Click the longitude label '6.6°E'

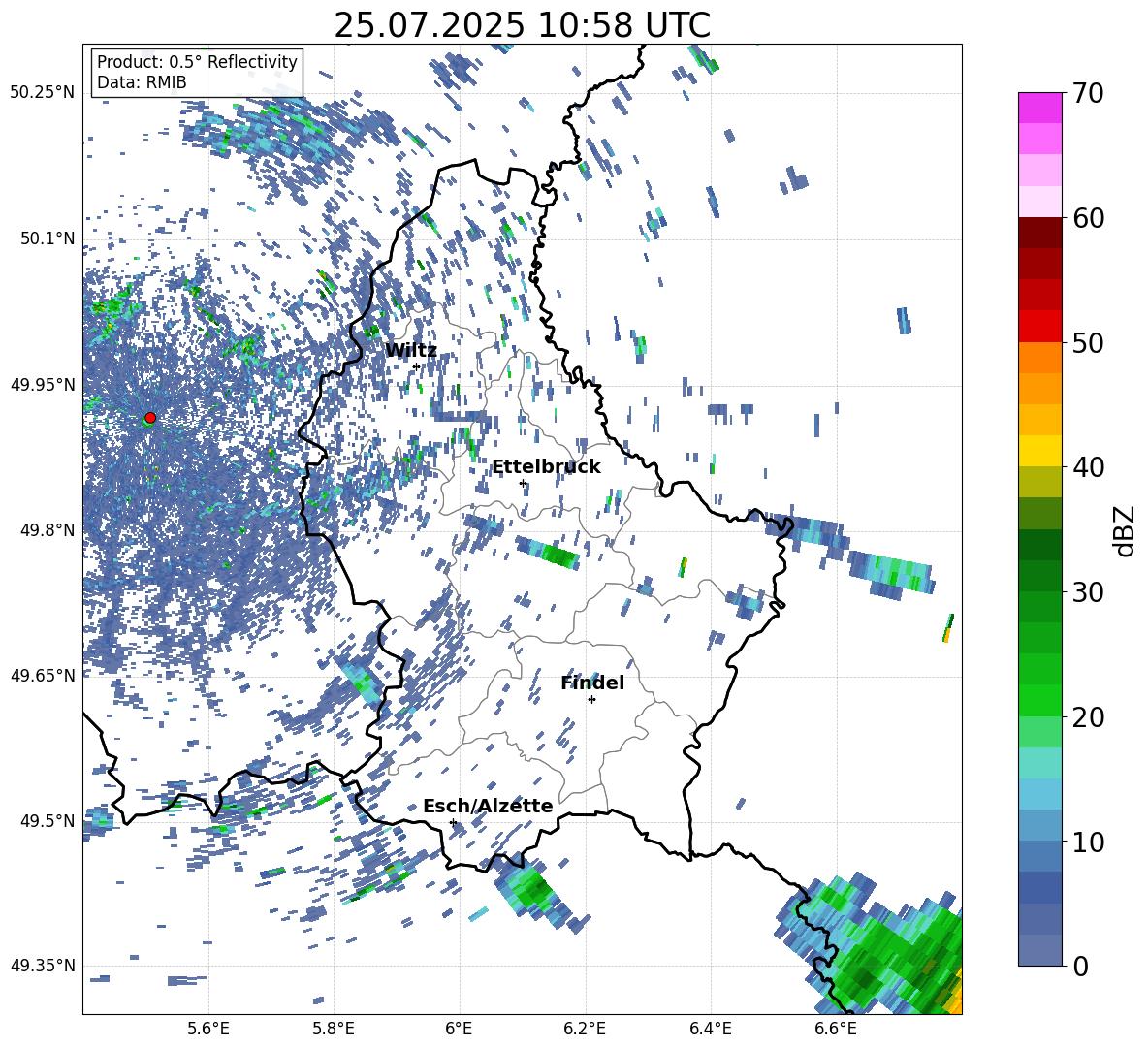coord(836,1029)
